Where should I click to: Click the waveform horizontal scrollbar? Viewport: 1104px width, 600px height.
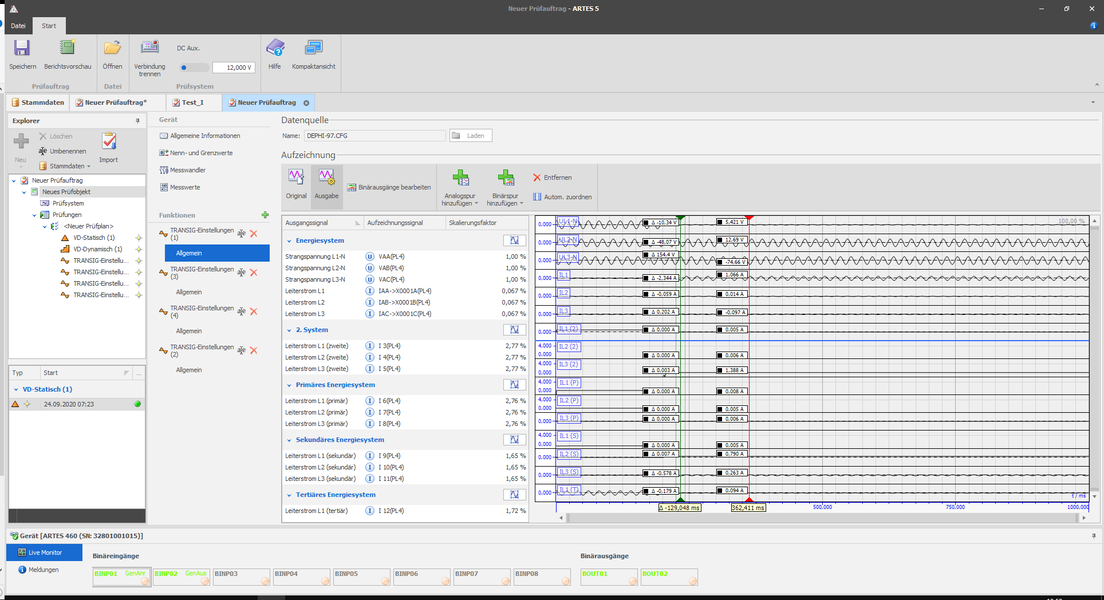point(822,518)
